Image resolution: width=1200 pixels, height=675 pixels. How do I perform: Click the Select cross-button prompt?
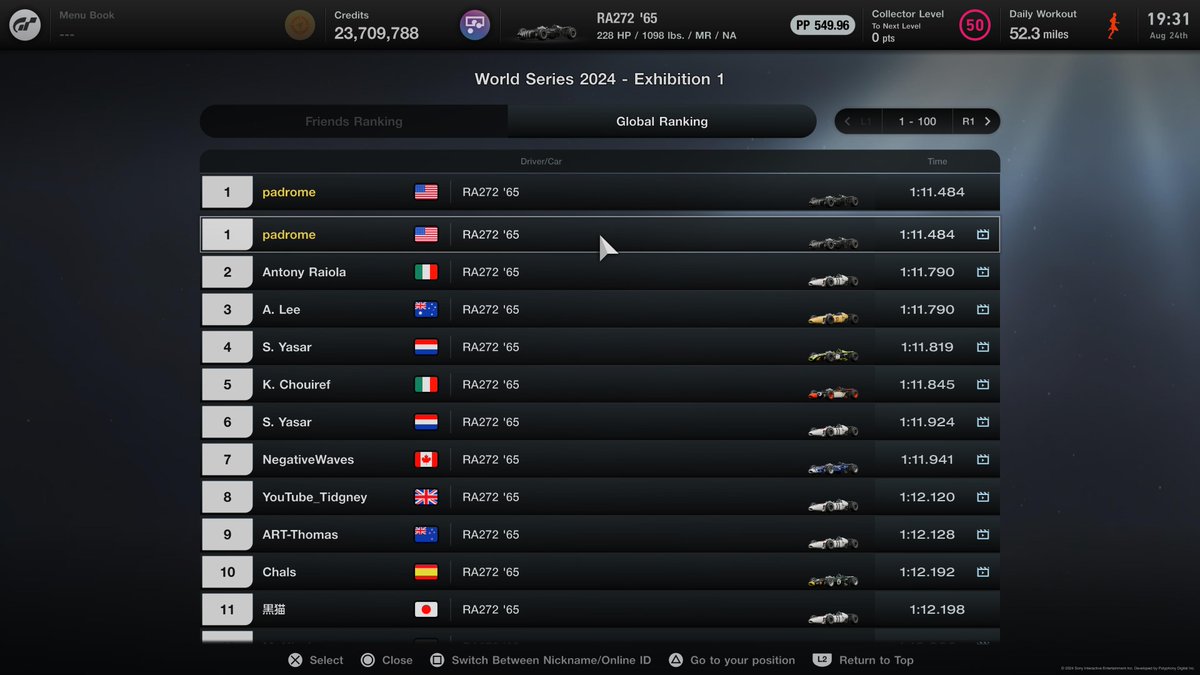pos(315,660)
